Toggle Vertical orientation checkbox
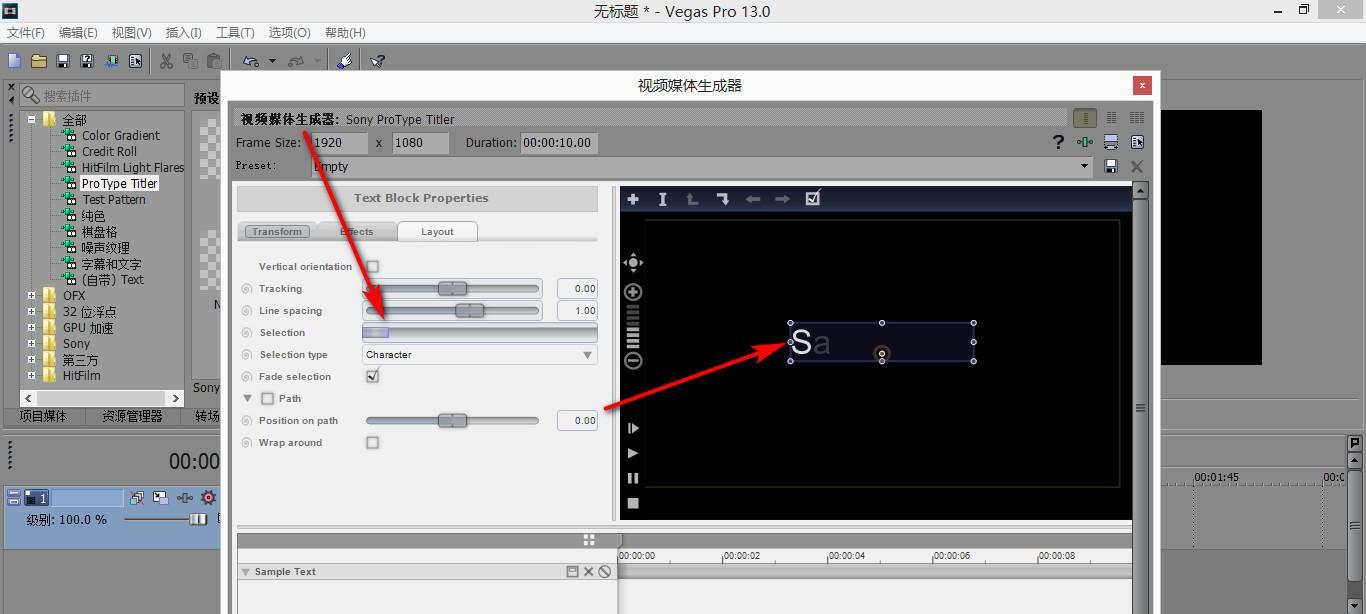 pyautogui.click(x=372, y=267)
